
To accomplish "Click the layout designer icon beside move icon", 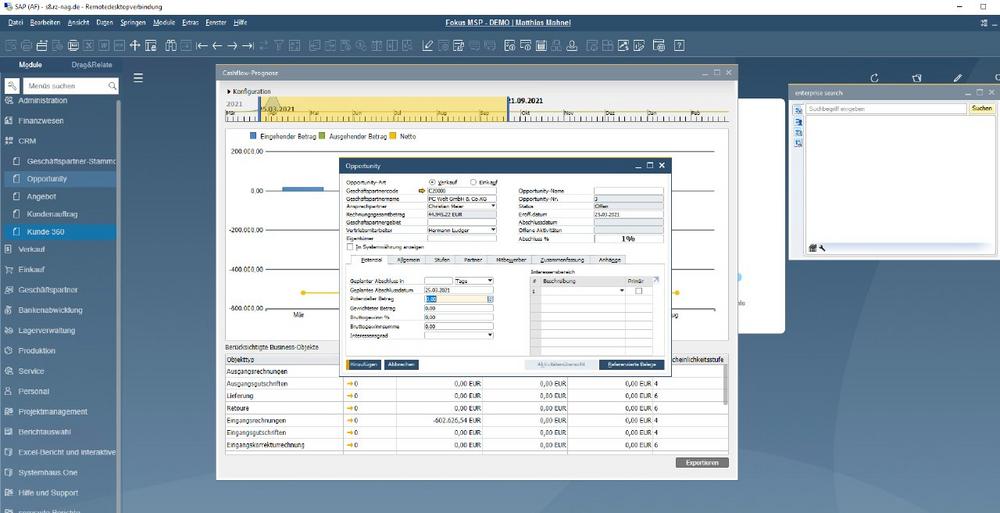I will [150, 45].
